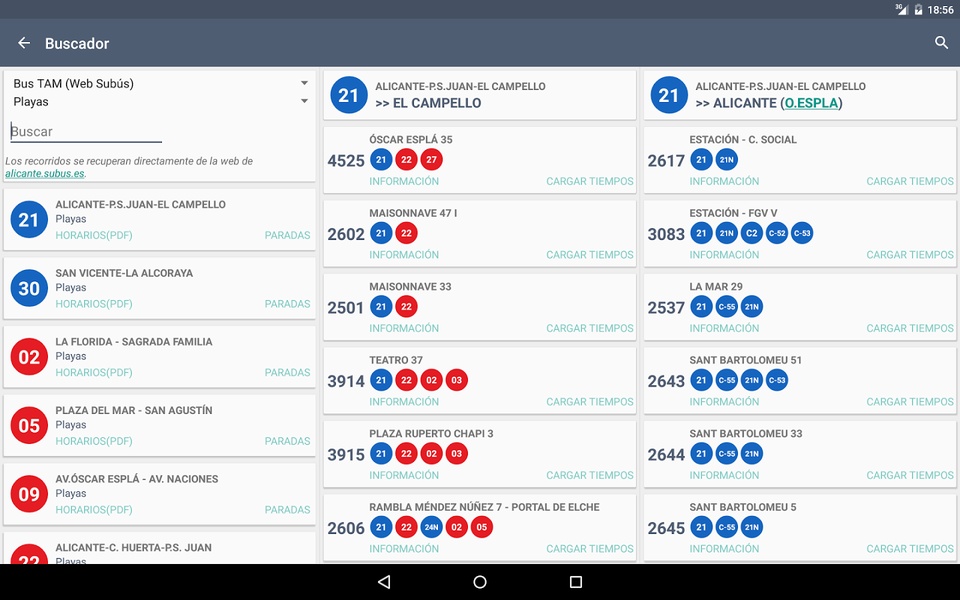Viewport: 960px width, 600px height.
Task: Open INFORMACIÓN for stop 3915
Action: click(404, 475)
